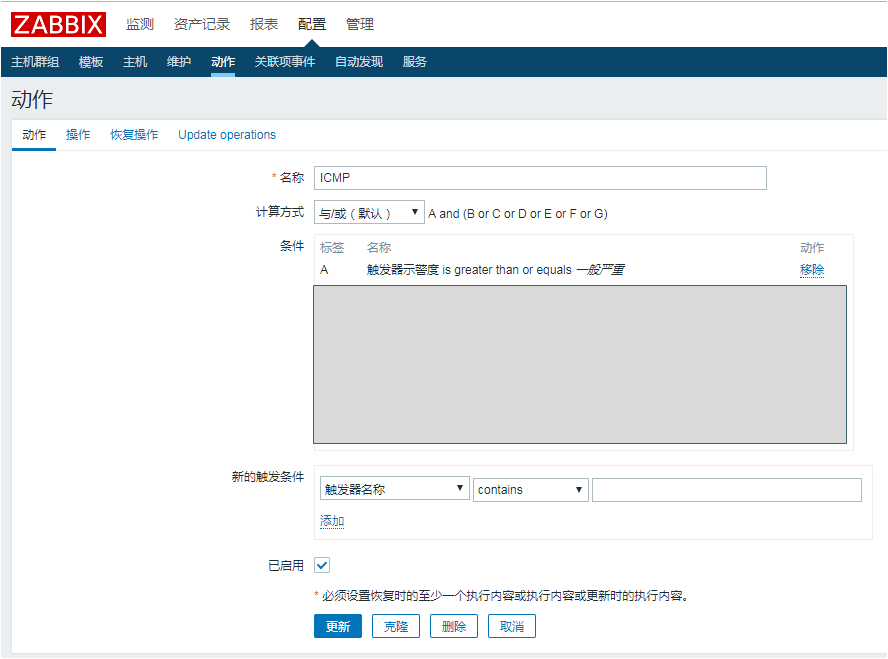Image resolution: width=888 pixels, height=659 pixels.
Task: Open the 资产记录 top menu
Action: [202, 24]
